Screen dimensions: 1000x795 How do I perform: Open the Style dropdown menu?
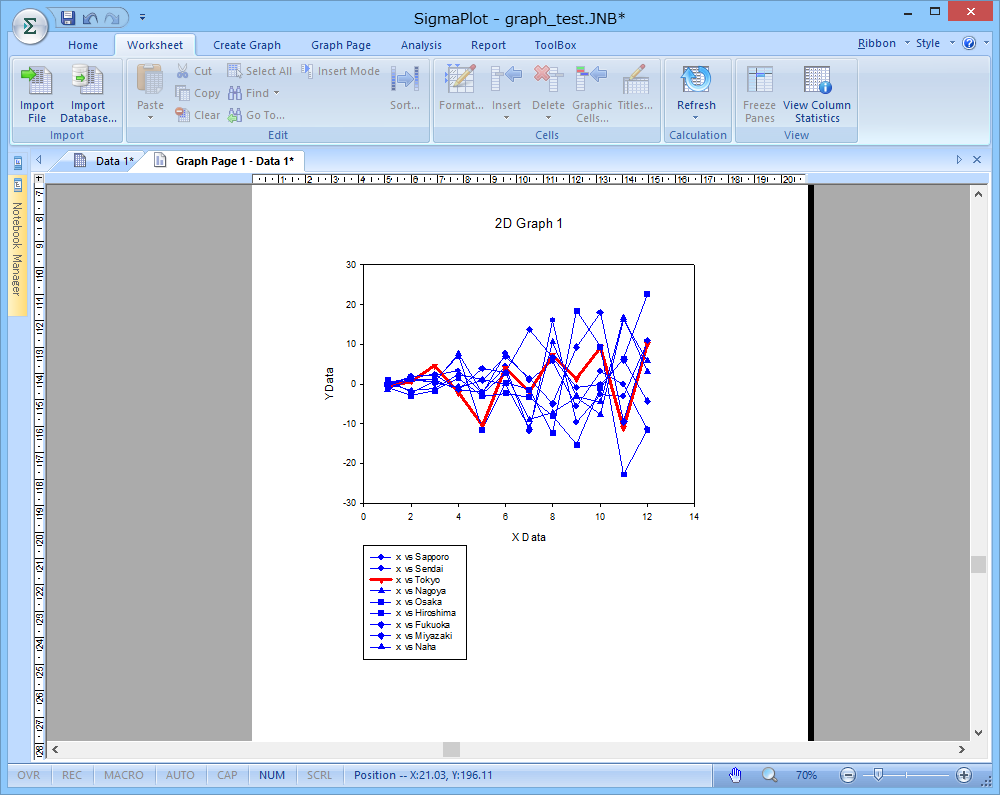click(x=933, y=43)
